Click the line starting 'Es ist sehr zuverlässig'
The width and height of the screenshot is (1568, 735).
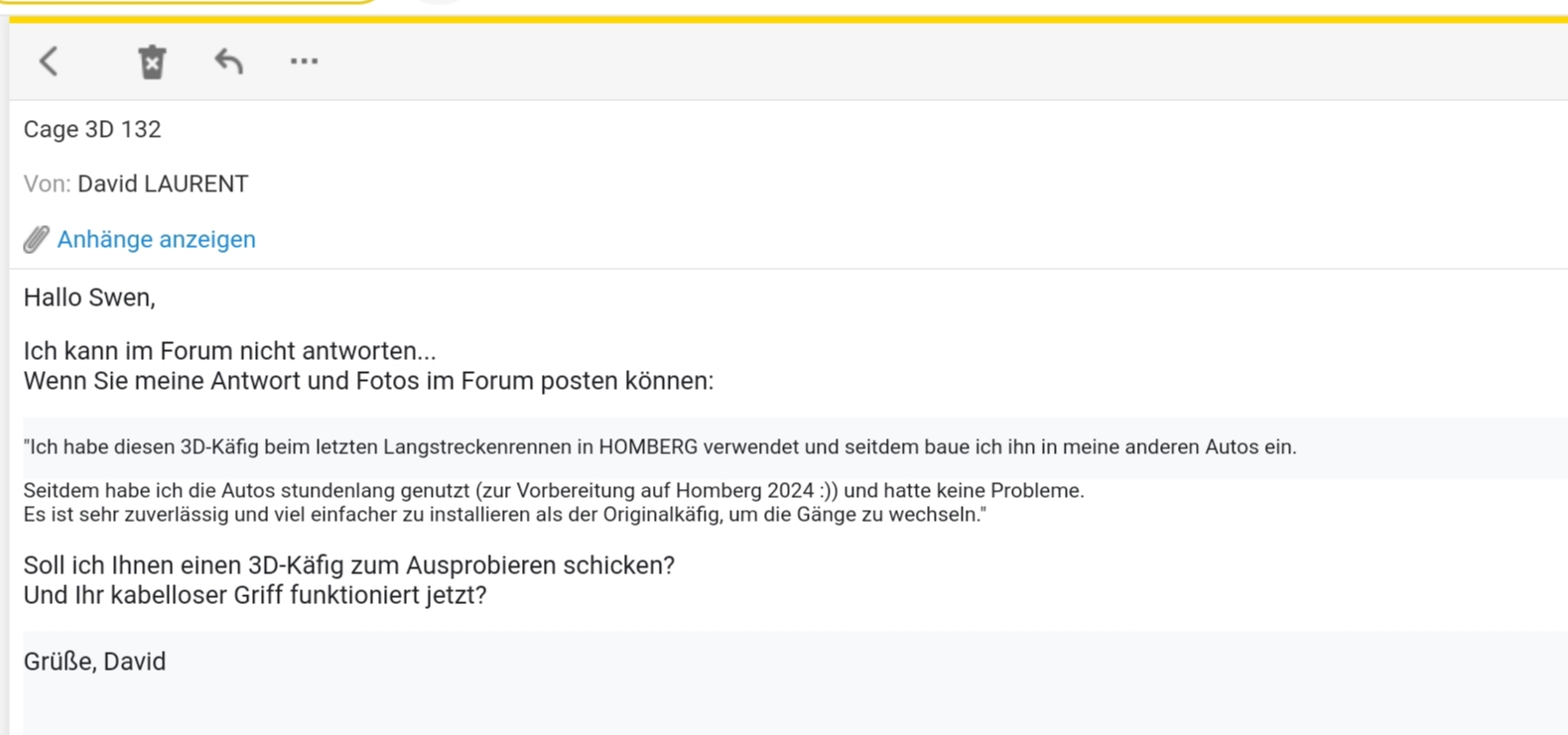[x=504, y=514]
